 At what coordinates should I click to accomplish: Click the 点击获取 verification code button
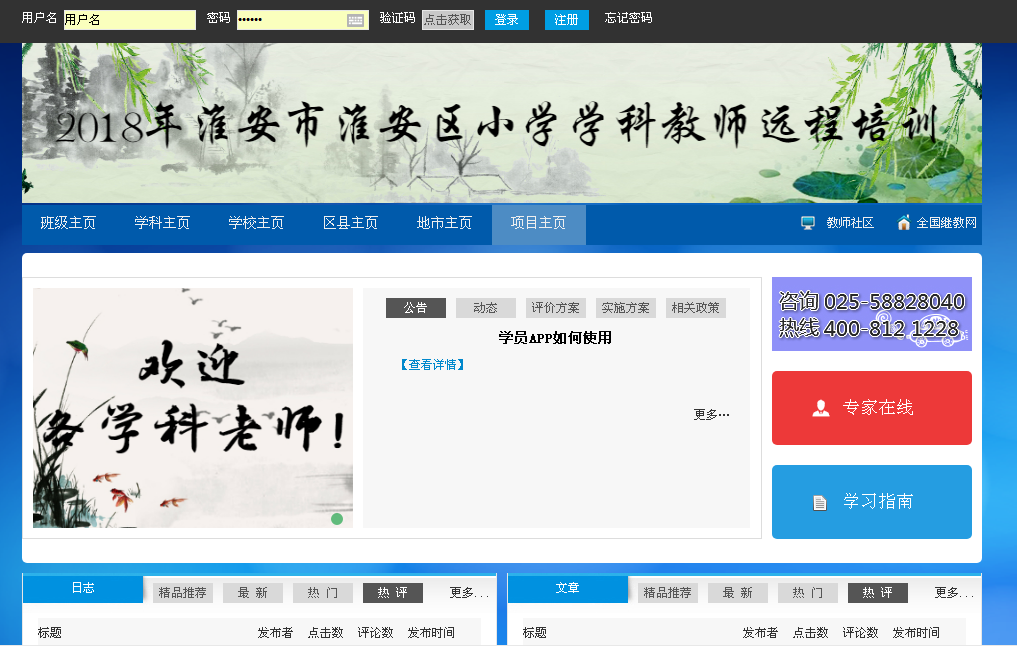coord(447,20)
